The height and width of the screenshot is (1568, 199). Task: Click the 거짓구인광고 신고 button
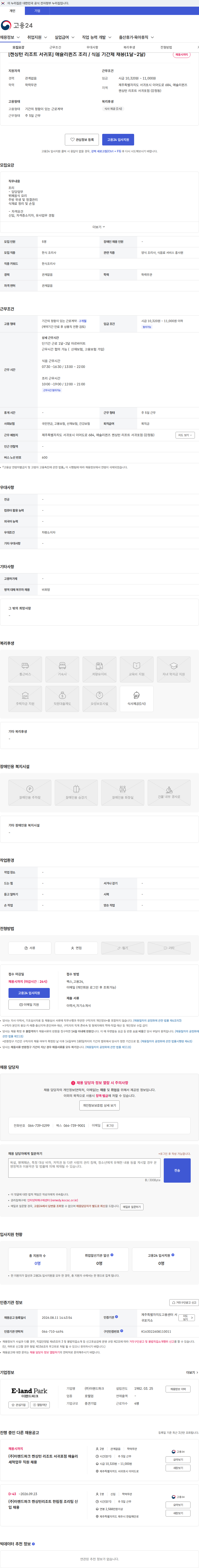[184, 1303]
